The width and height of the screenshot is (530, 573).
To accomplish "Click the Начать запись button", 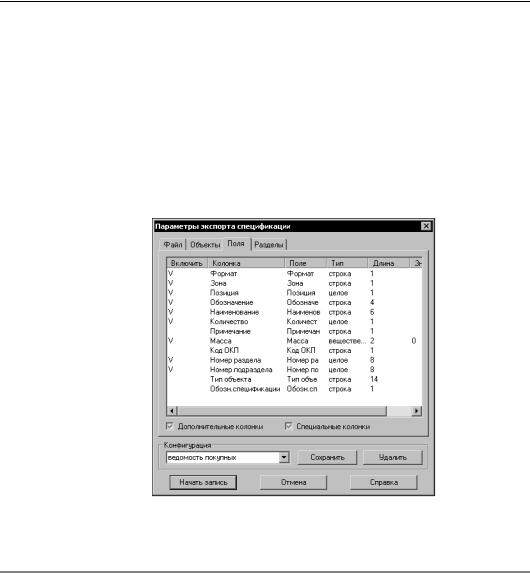I will [x=203, y=482].
